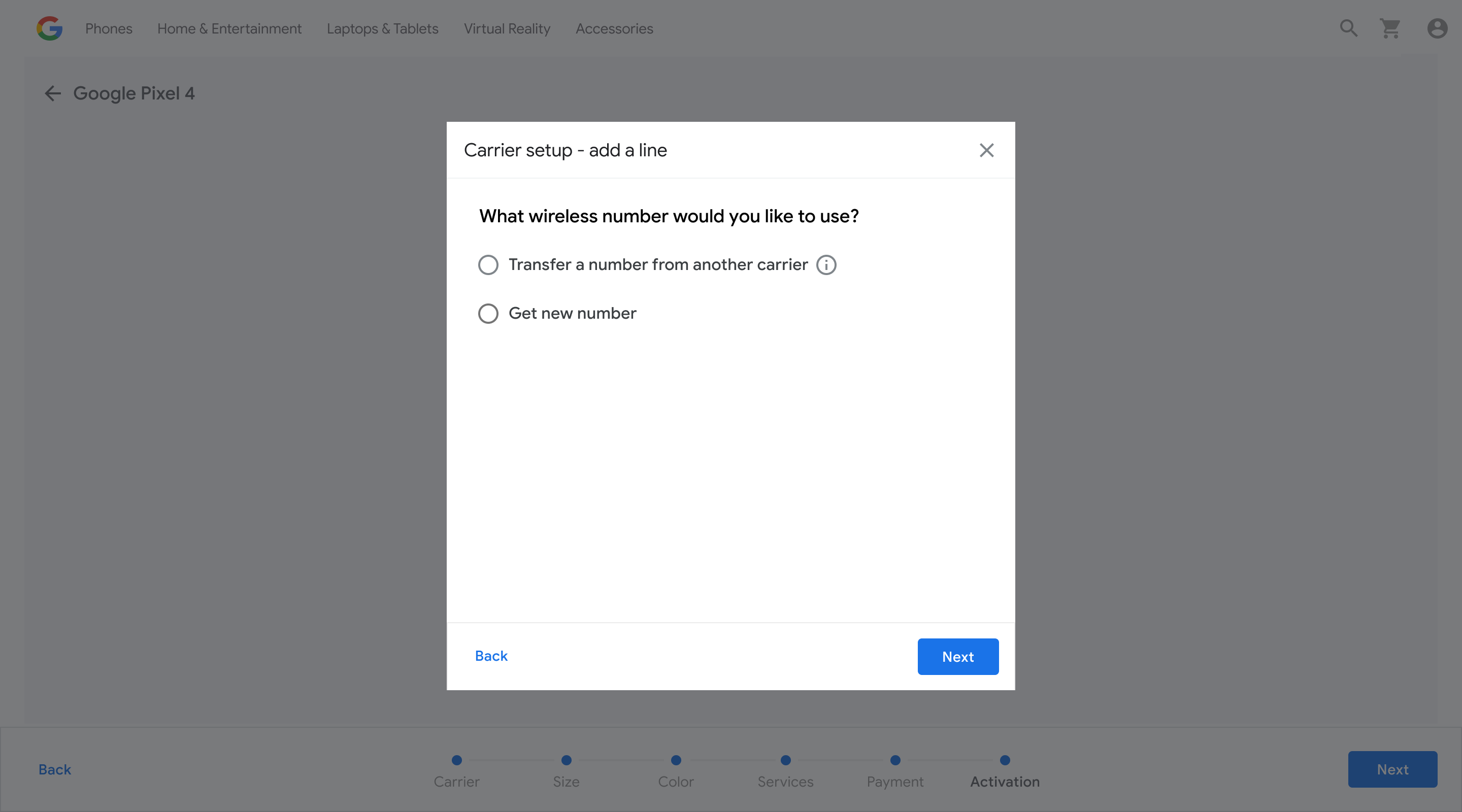1462x812 pixels.
Task: Open Laptops & Tablets menu
Action: 383,28
